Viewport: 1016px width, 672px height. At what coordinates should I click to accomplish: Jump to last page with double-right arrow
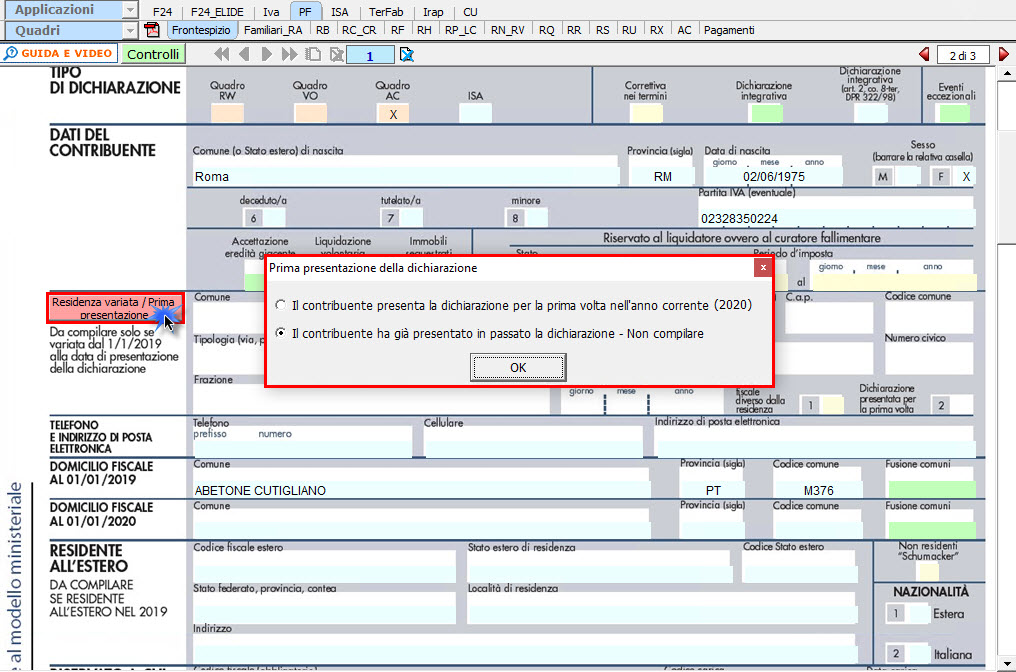click(289, 54)
